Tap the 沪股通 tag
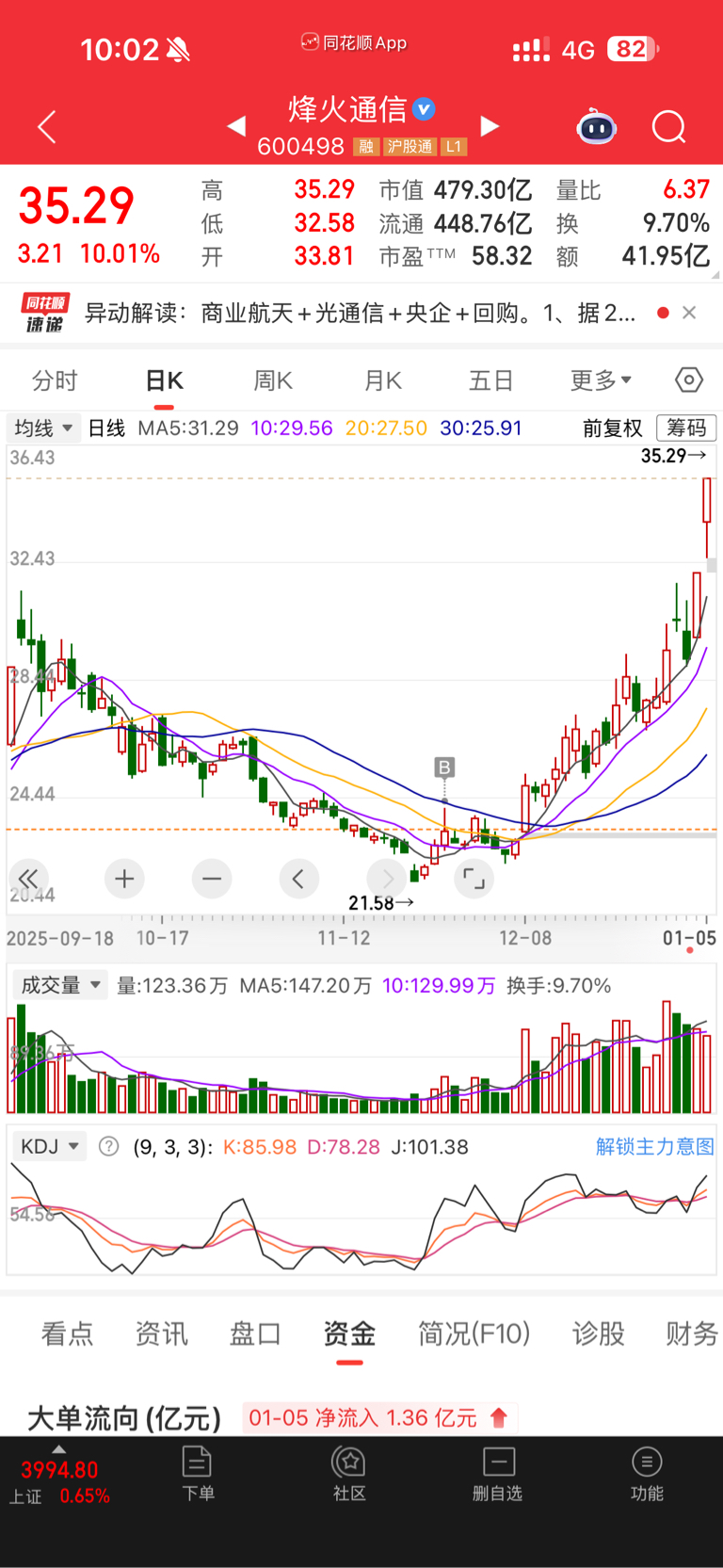The height and width of the screenshot is (1568, 723). [x=410, y=147]
